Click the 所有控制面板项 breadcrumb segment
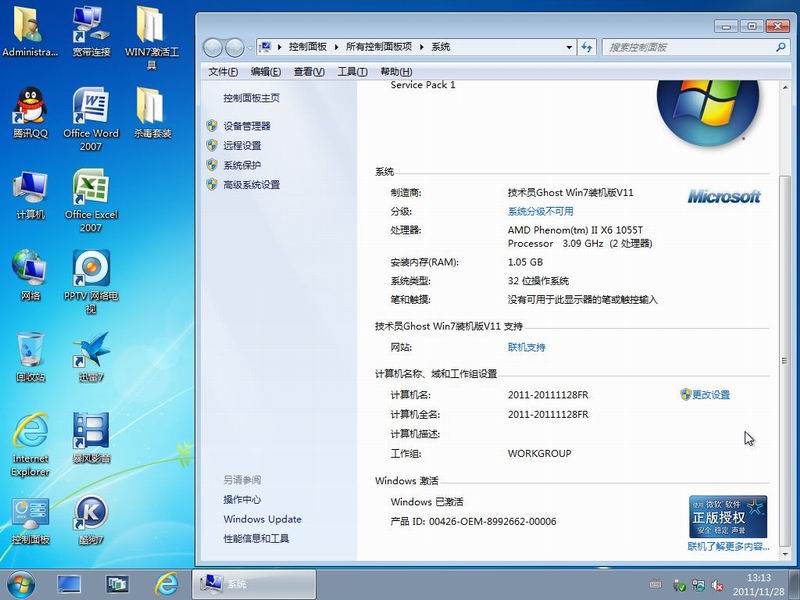This screenshot has width=800, height=600. click(379, 47)
